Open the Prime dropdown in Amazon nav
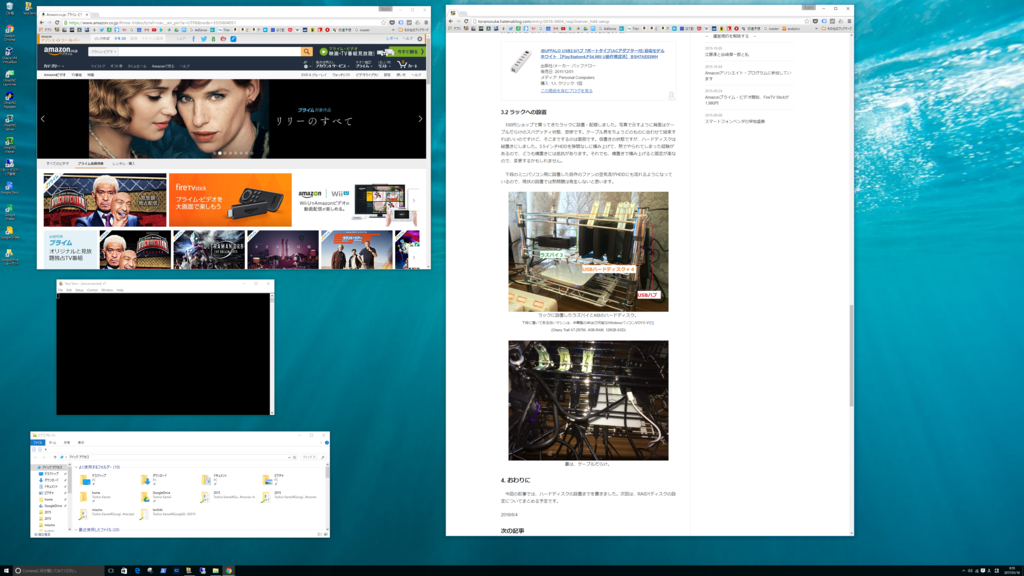The image size is (1024, 576). click(x=364, y=65)
